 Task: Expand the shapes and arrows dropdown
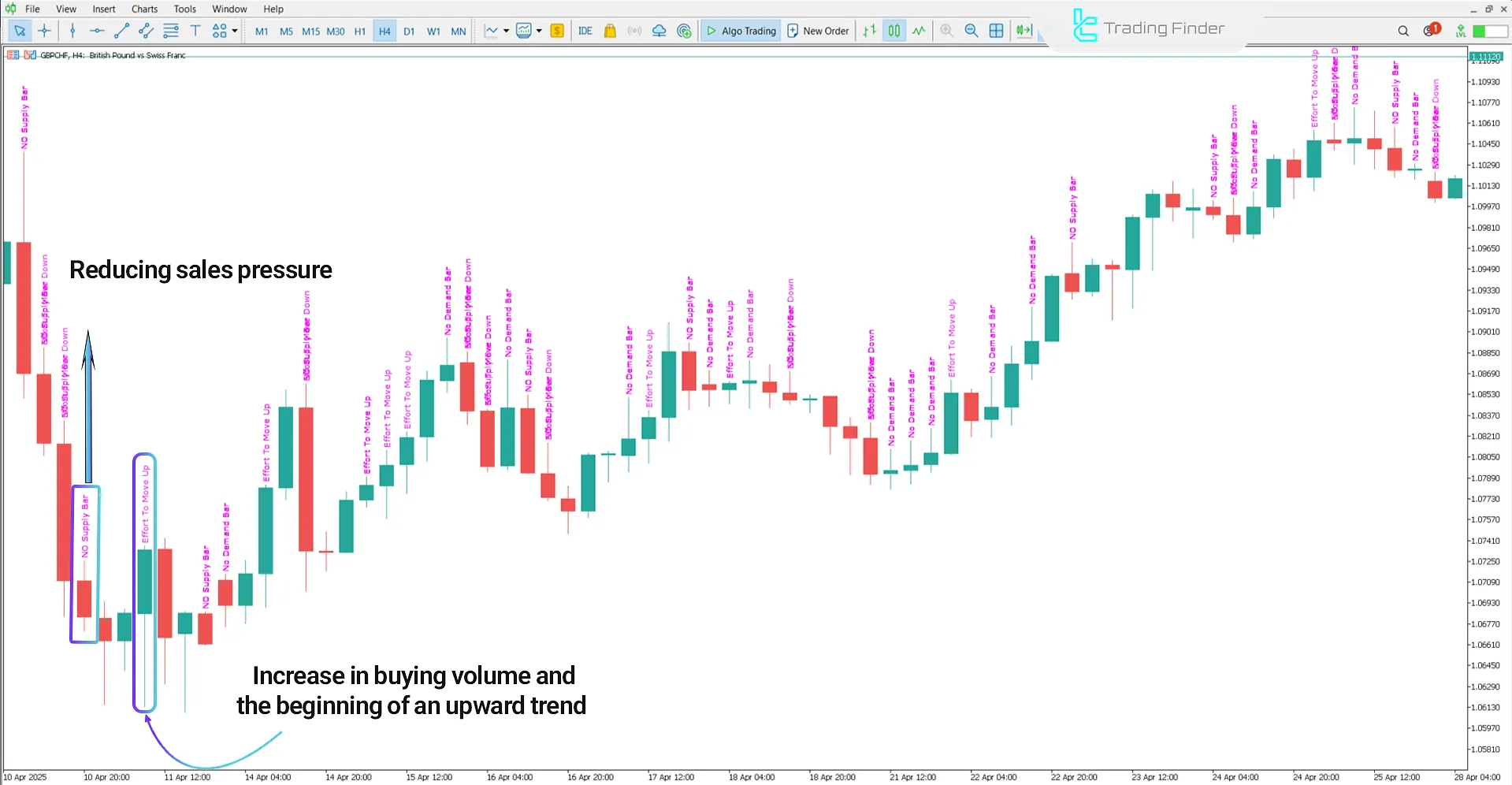(x=234, y=31)
